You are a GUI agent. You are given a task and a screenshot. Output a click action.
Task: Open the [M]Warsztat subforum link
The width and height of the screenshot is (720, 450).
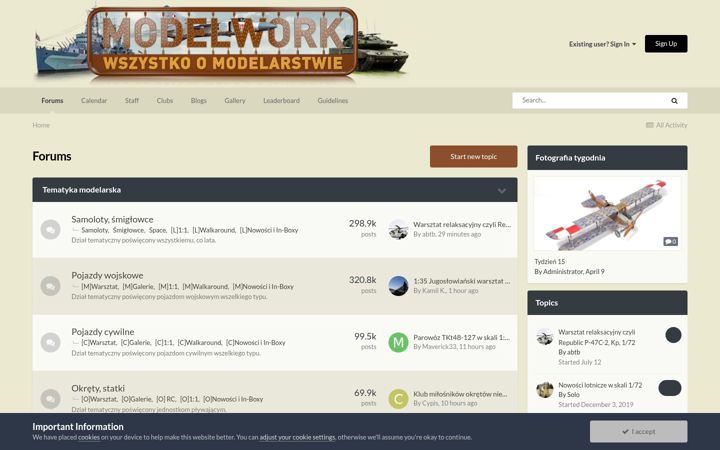pos(100,287)
